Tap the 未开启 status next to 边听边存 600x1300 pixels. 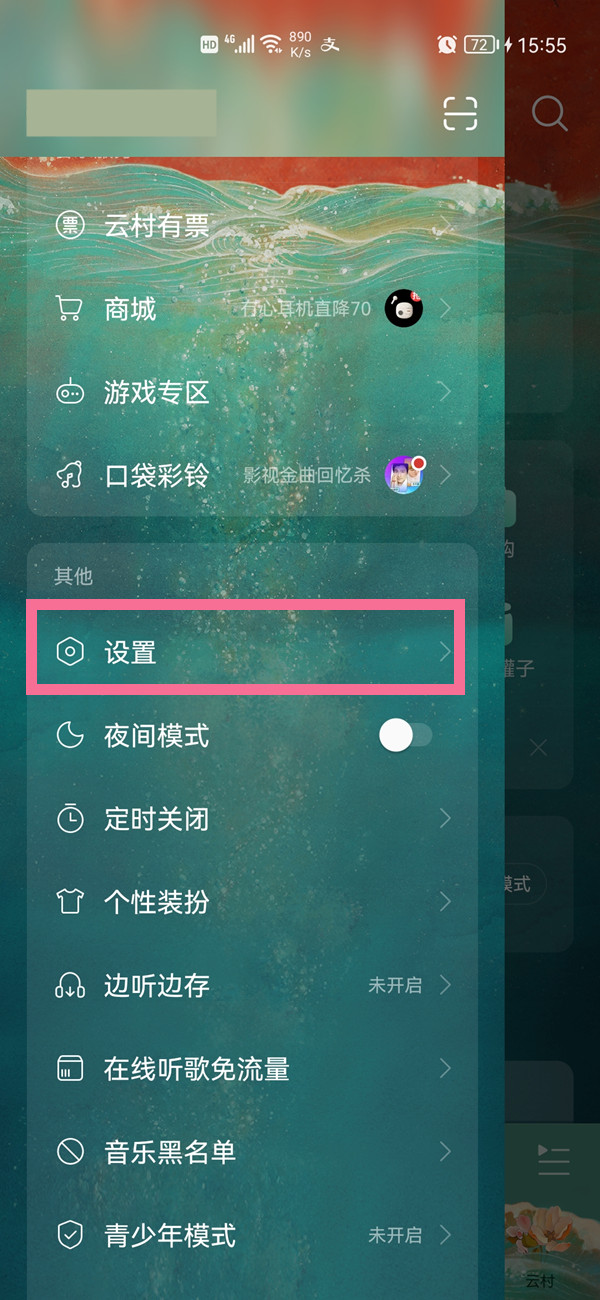[x=395, y=986]
